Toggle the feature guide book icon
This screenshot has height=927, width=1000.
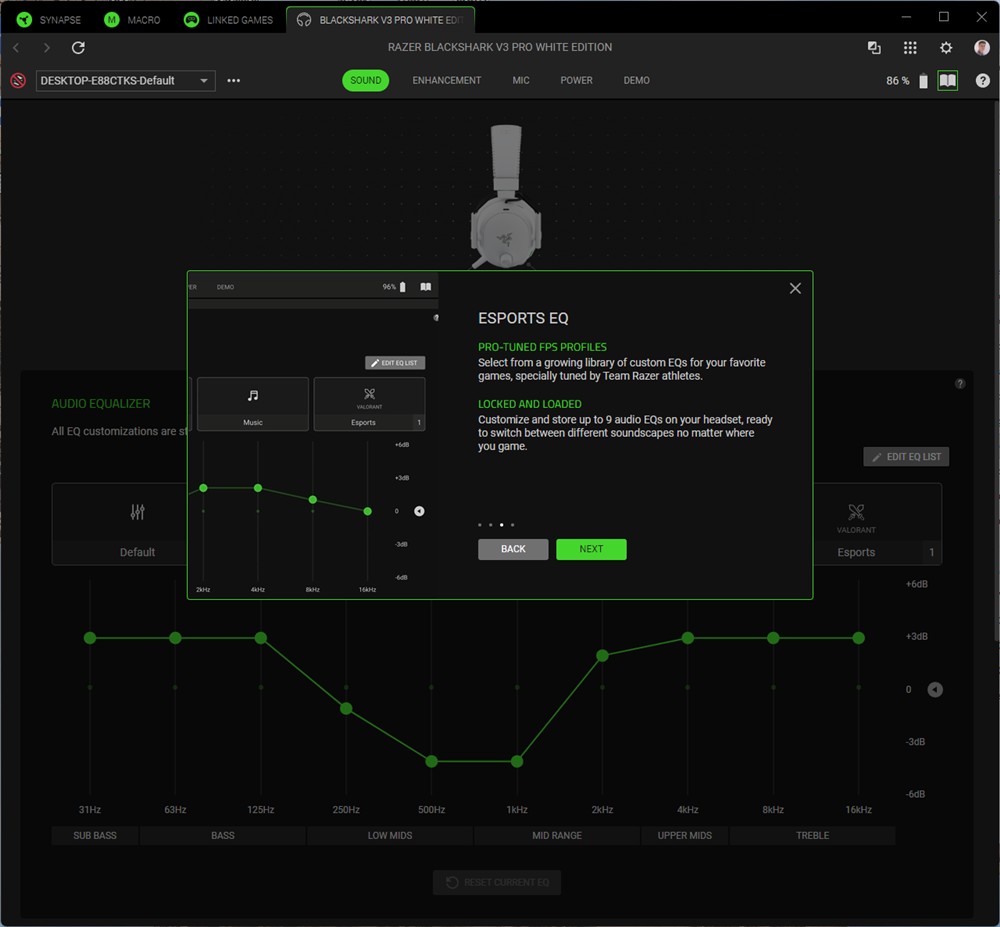947,81
